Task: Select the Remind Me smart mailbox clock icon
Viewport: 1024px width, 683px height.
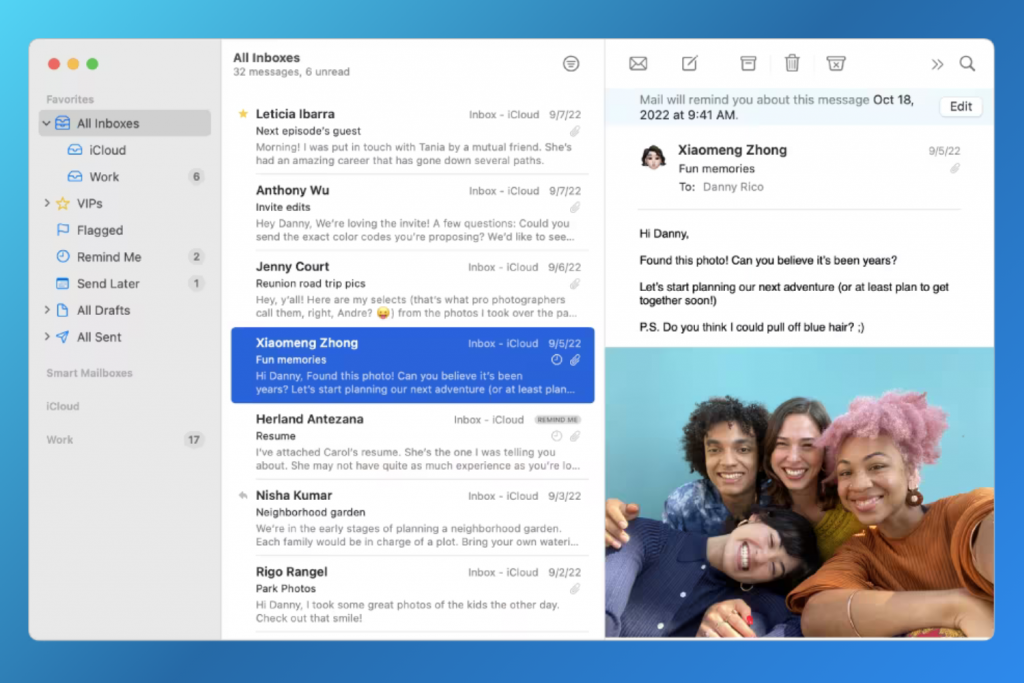Action: coord(61,257)
